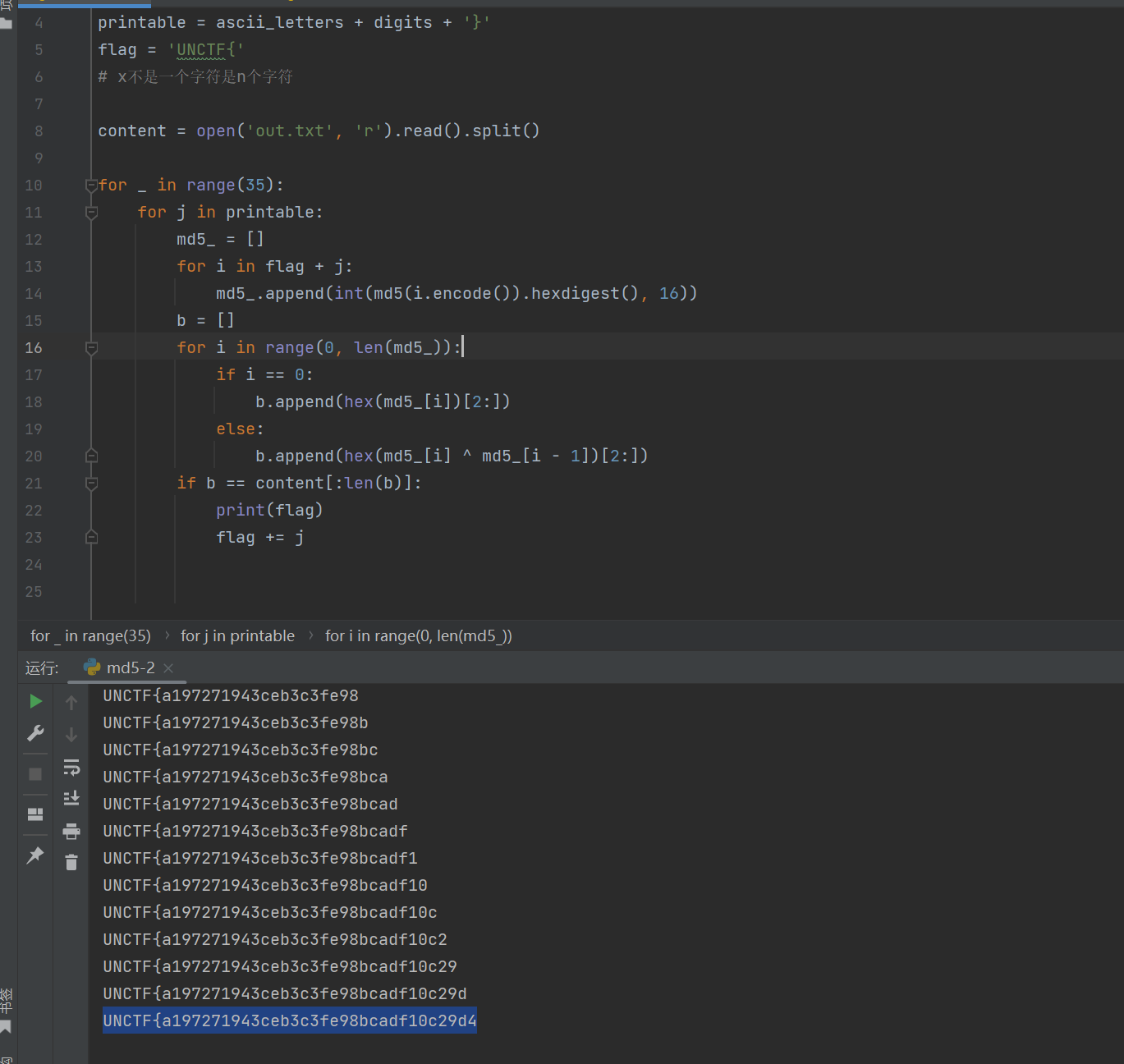This screenshot has width=1124, height=1064.
Task: Click 'md5_ = []' on line 12
Action: [220, 239]
